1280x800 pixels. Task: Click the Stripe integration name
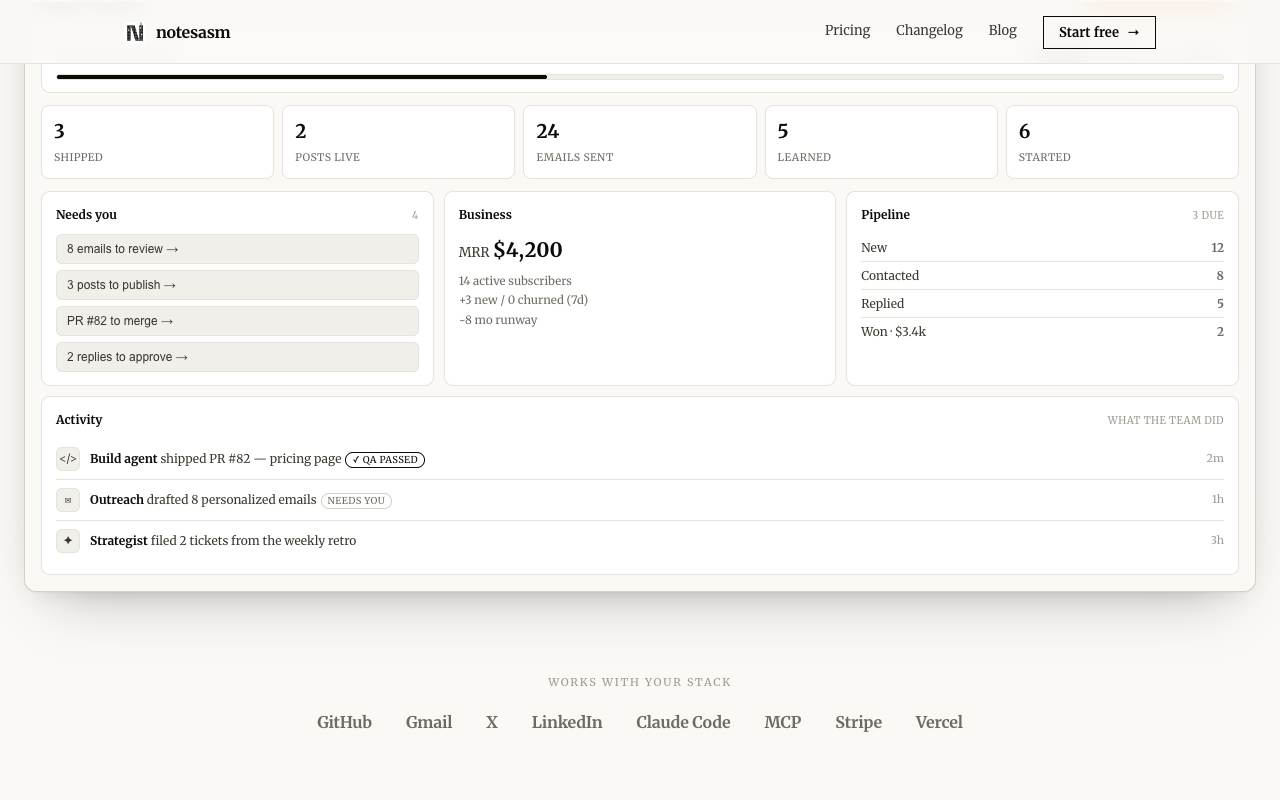click(x=859, y=722)
